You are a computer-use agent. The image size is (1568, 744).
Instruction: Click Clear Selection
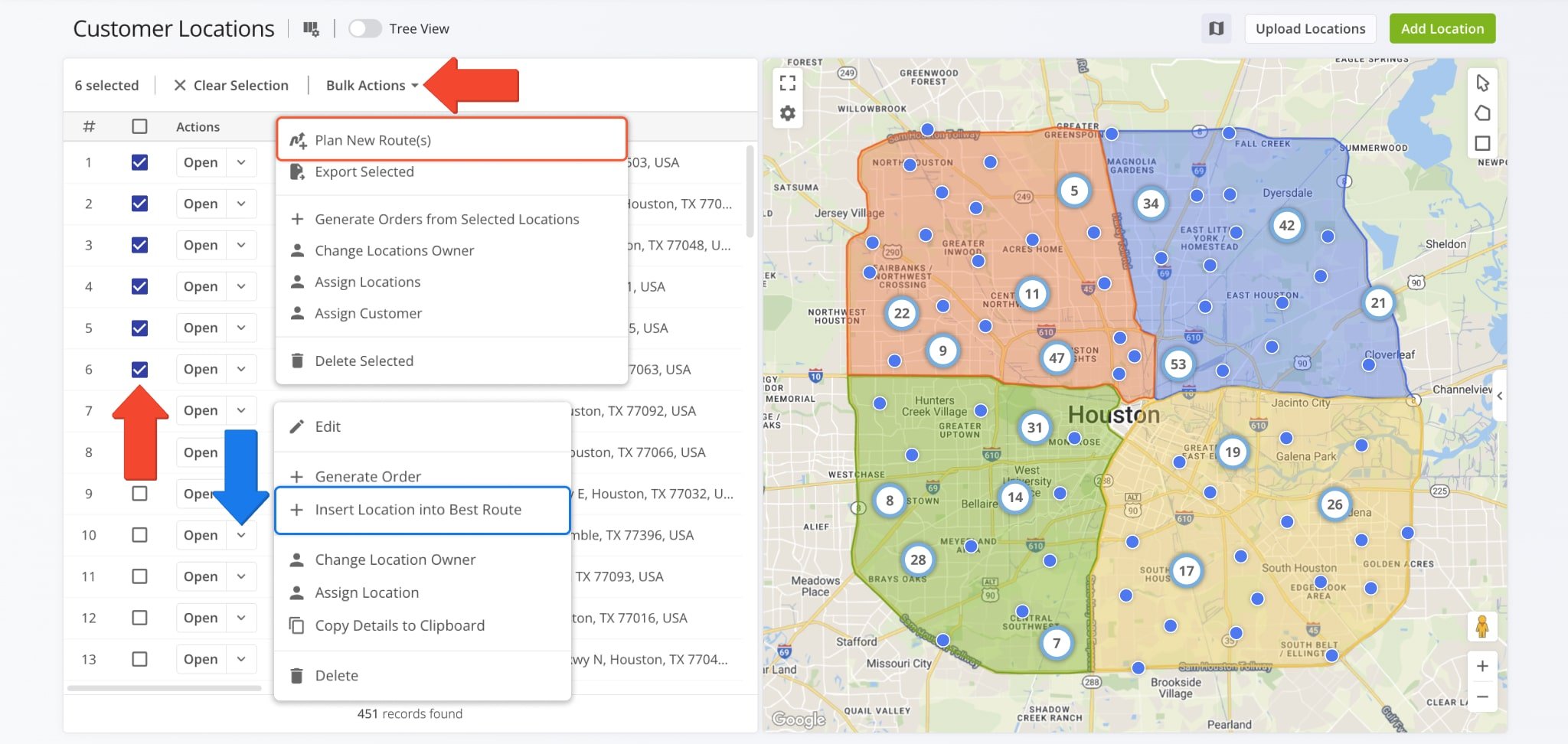coord(231,85)
